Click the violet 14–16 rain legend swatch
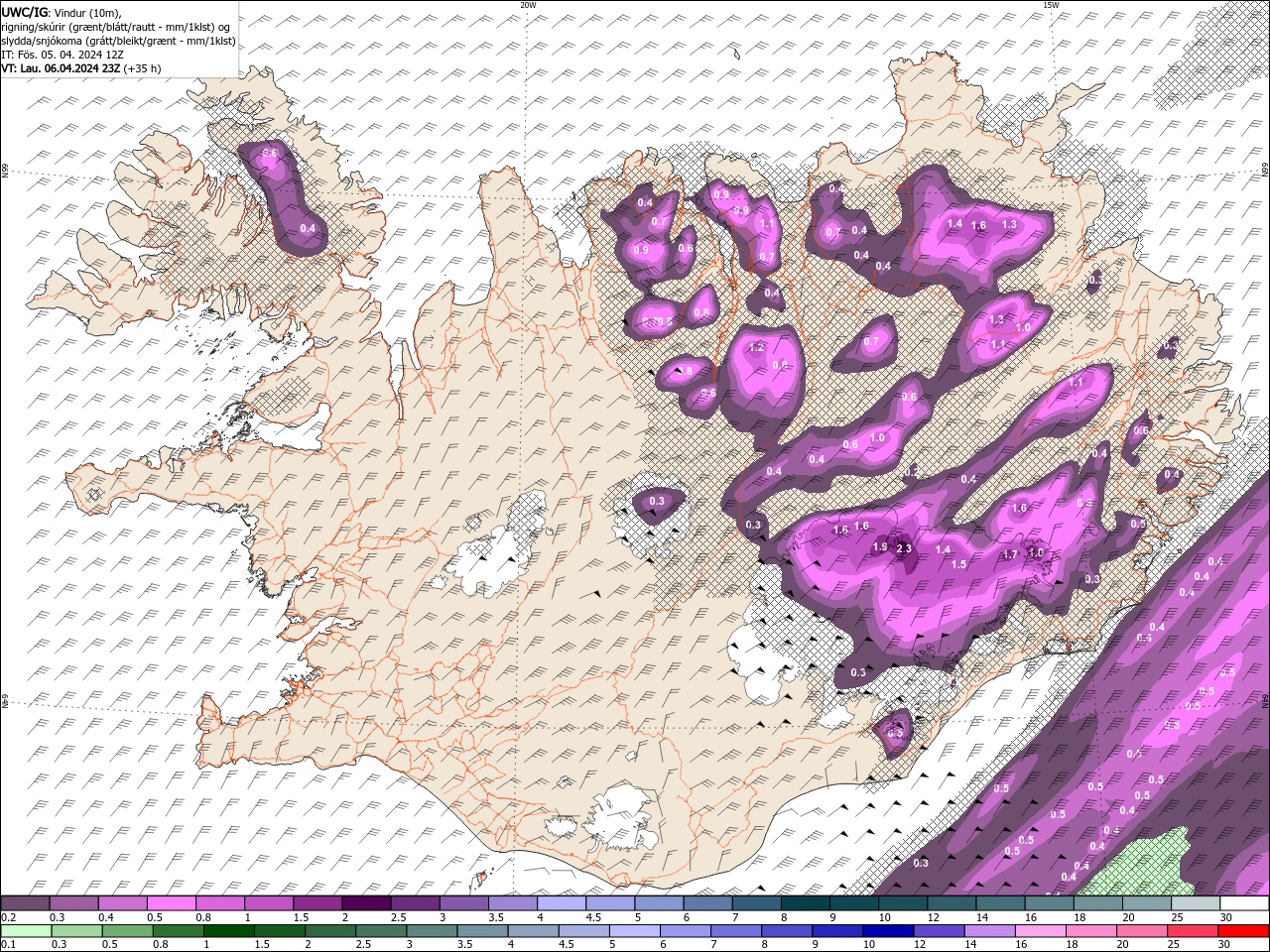 [989, 931]
